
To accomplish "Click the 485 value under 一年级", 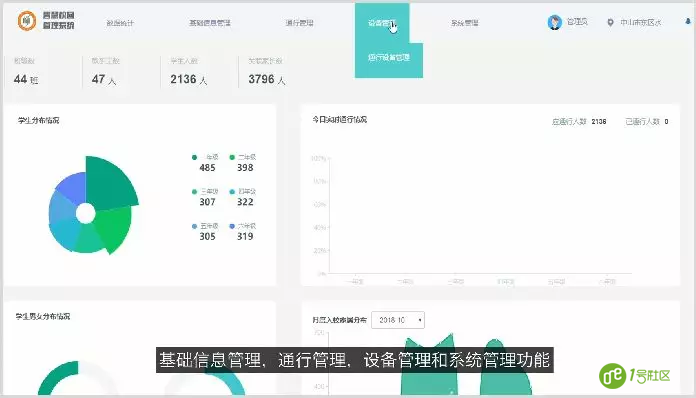I will pyautogui.click(x=207, y=168).
